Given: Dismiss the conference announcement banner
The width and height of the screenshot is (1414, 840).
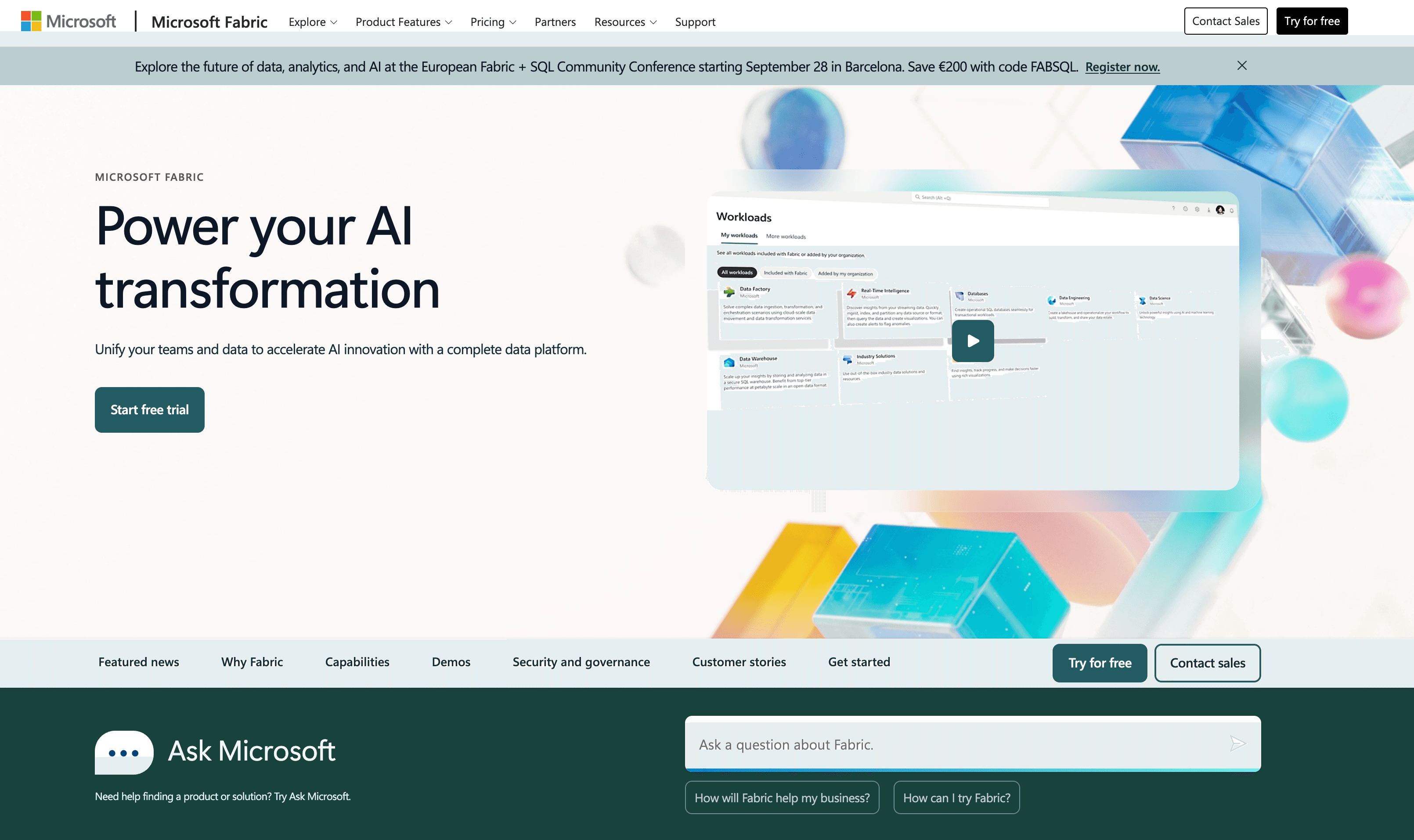Looking at the screenshot, I should 1242,66.
